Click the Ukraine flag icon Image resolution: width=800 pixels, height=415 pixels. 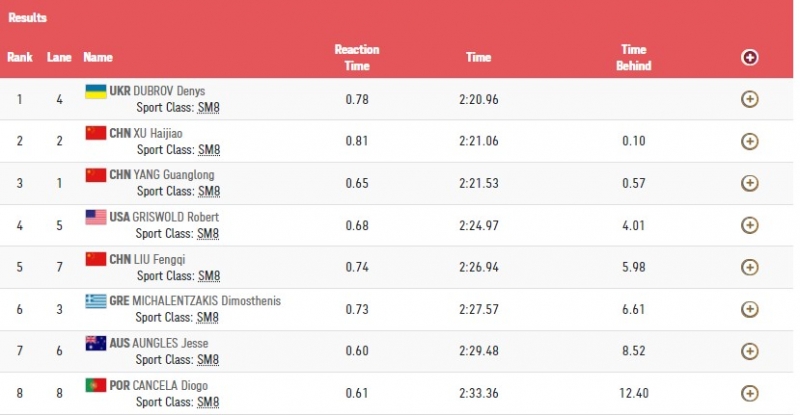click(95, 91)
